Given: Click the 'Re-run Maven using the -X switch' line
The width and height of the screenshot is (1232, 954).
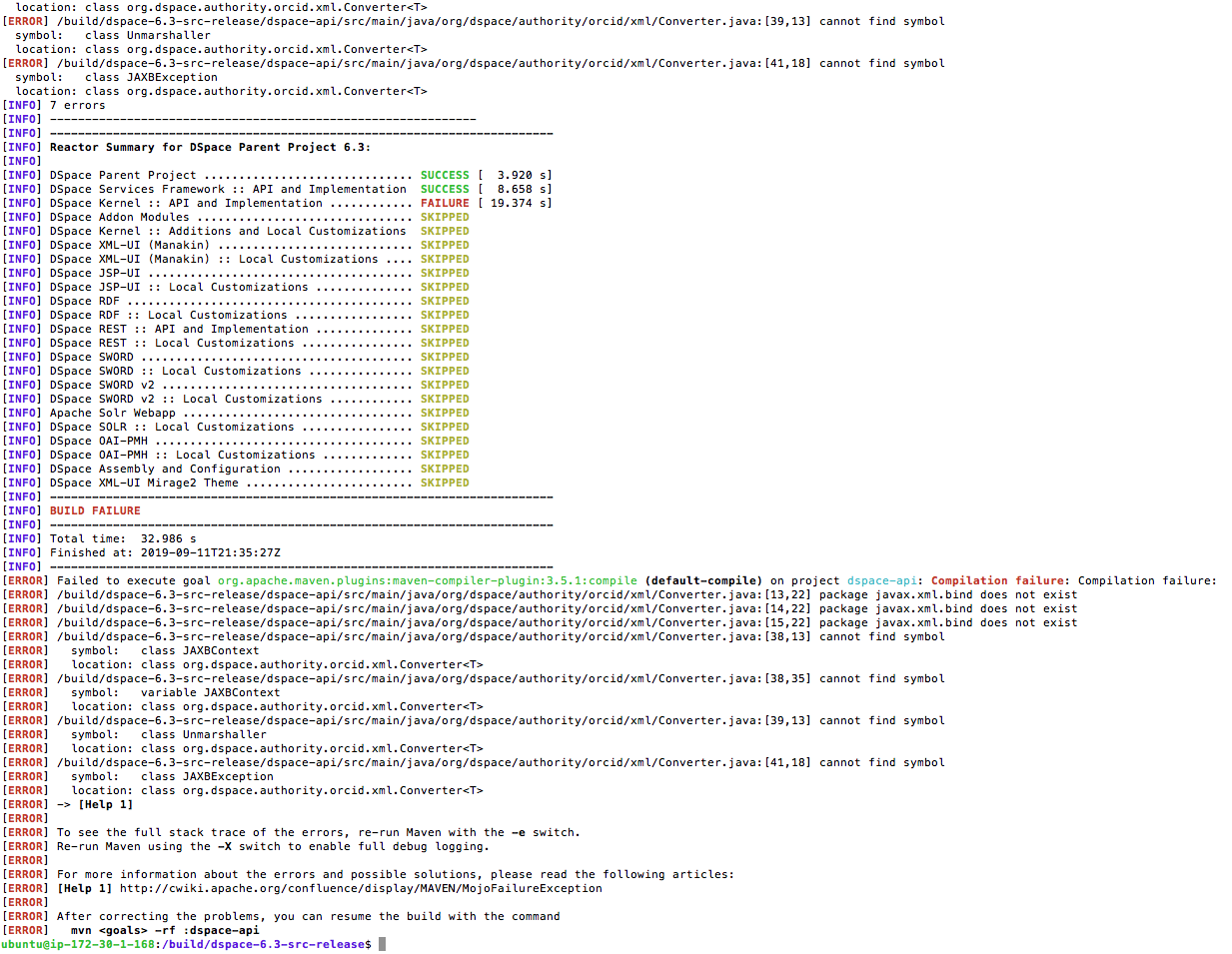Looking at the screenshot, I should click(x=246, y=846).
